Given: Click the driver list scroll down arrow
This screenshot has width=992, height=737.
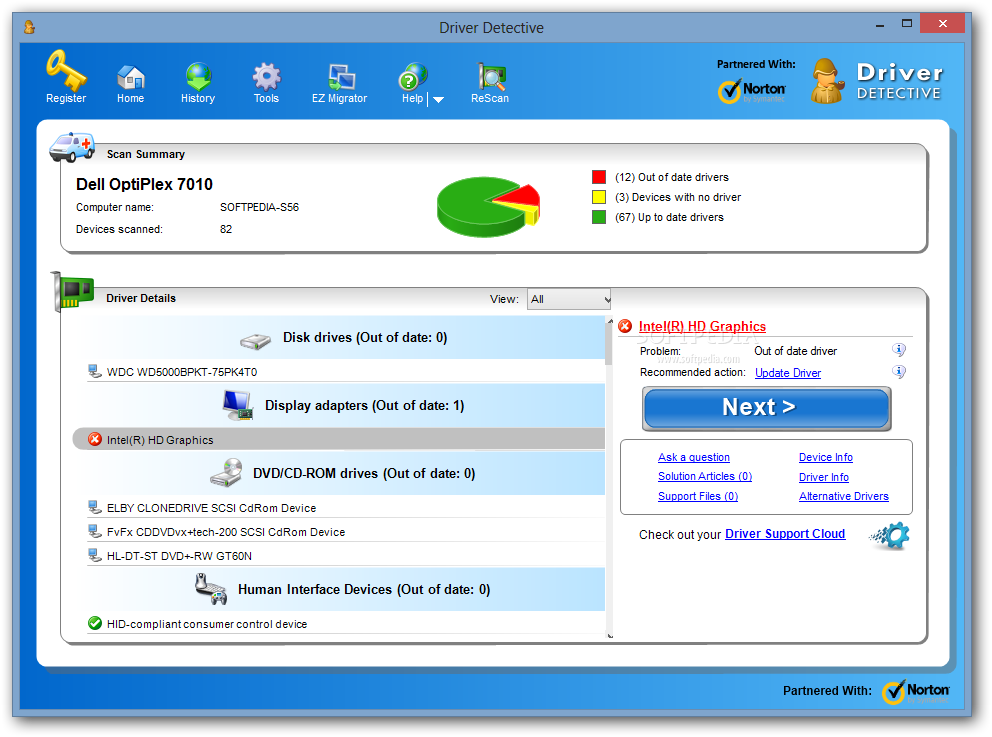Looking at the screenshot, I should [x=610, y=636].
